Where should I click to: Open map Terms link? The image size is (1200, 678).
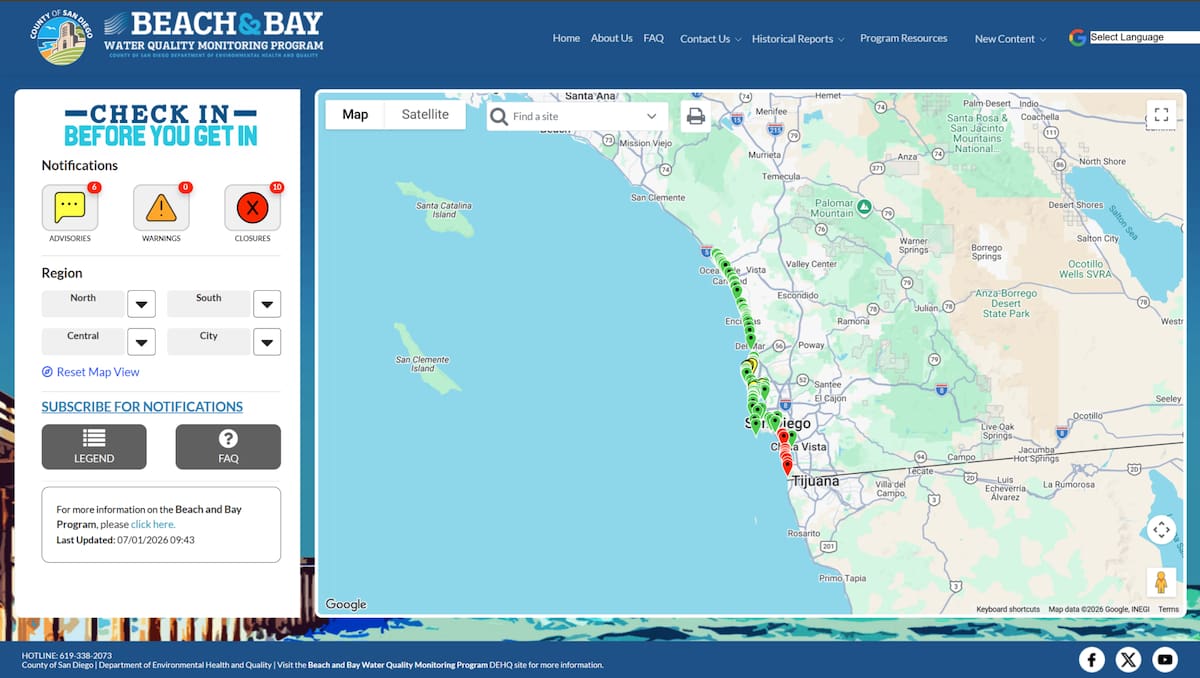[1169, 609]
